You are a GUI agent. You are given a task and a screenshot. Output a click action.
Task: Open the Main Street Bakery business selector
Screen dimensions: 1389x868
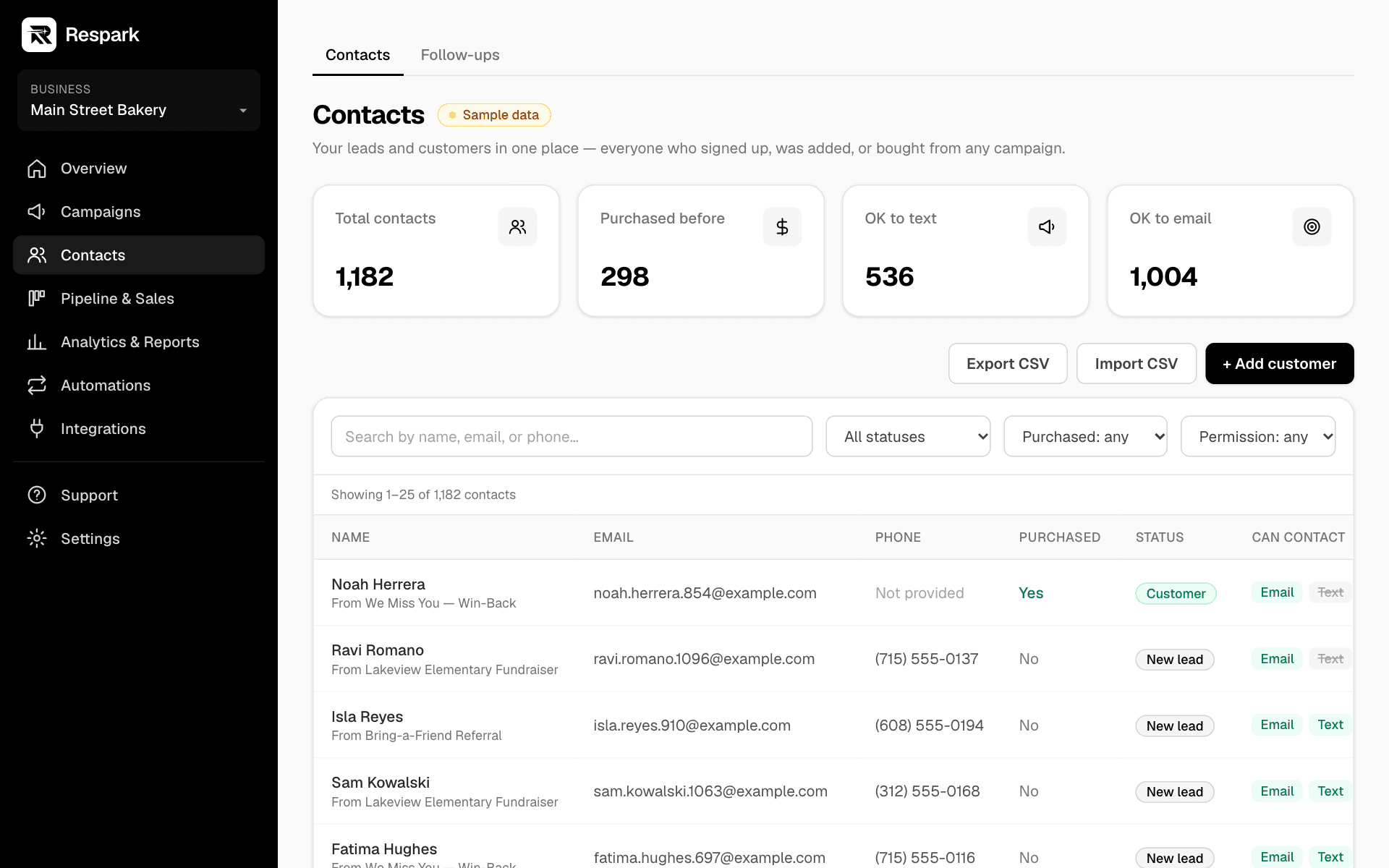tap(139, 101)
